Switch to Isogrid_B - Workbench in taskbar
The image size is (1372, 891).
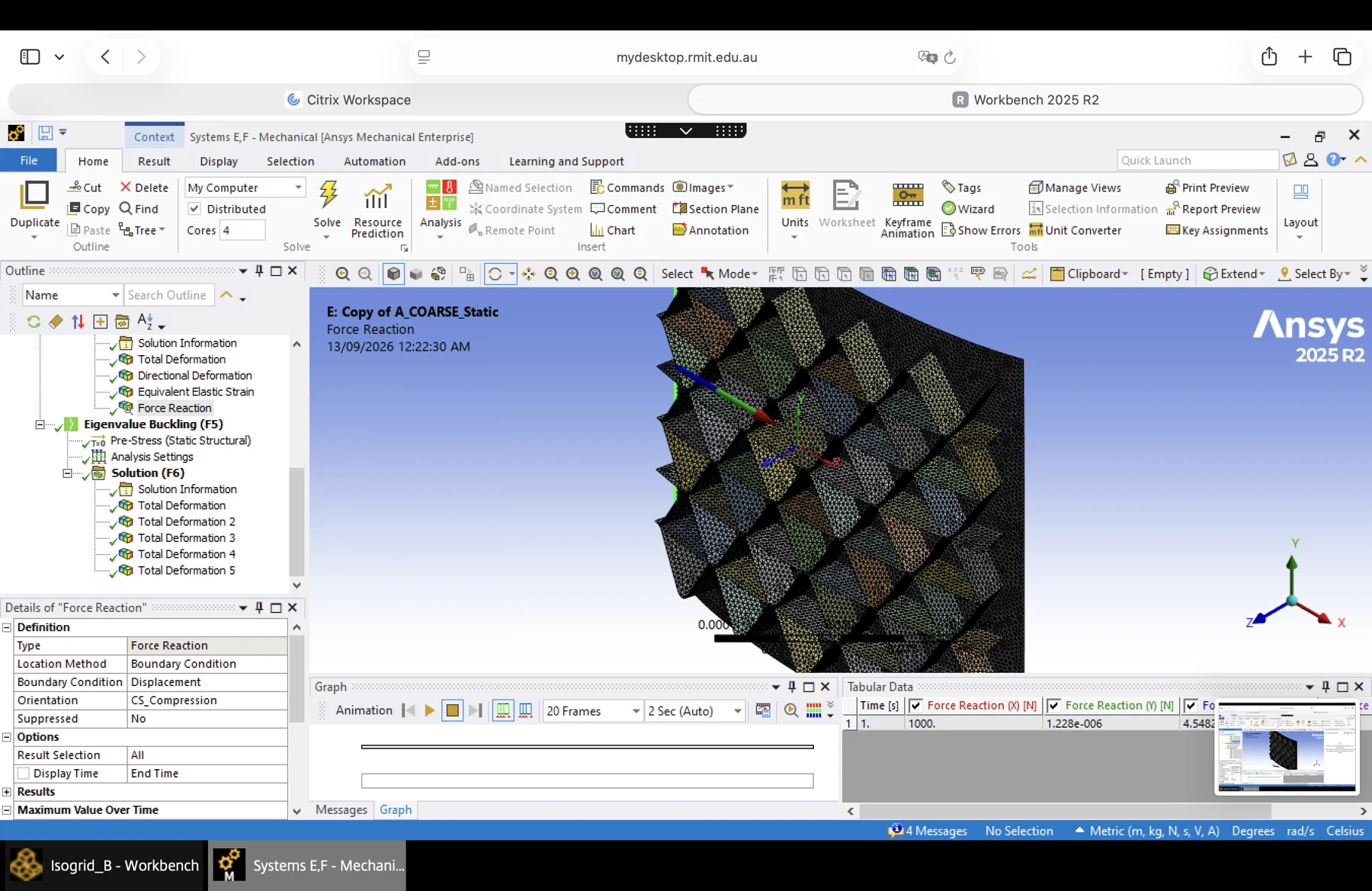(x=105, y=866)
